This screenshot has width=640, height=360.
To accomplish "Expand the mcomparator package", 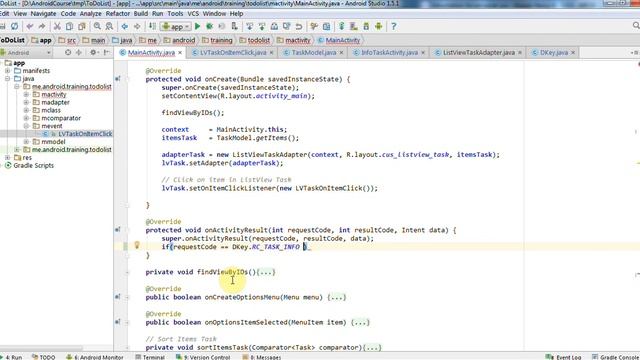I will [x=26, y=118].
